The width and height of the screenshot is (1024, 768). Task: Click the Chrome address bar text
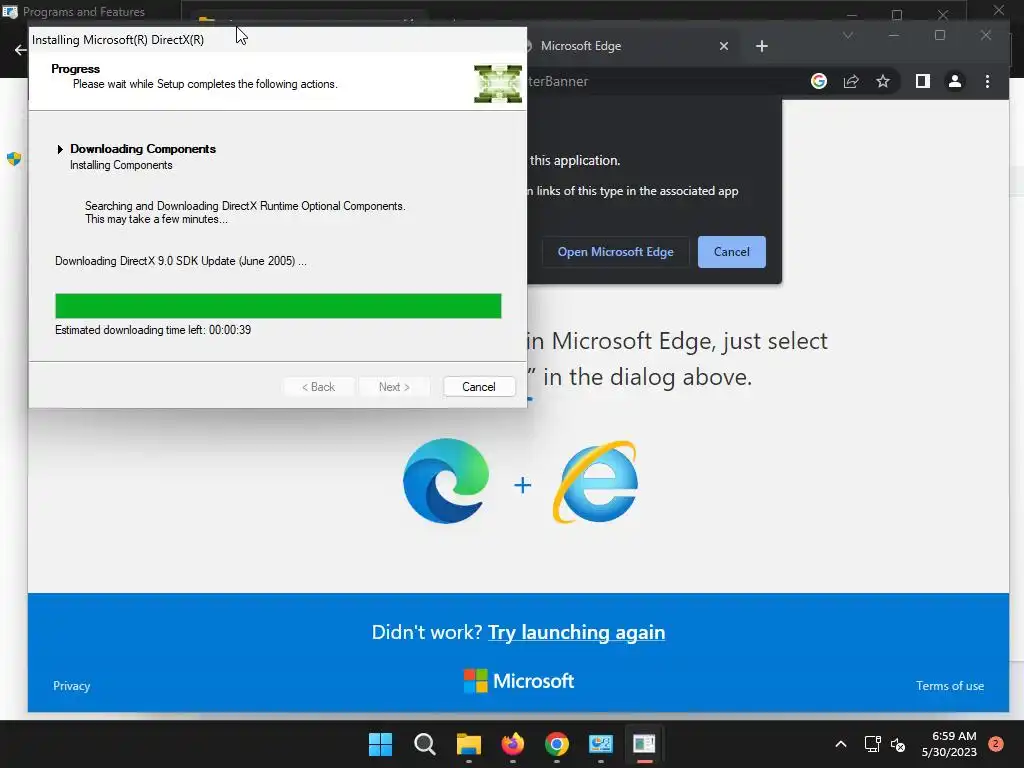pyautogui.click(x=558, y=81)
